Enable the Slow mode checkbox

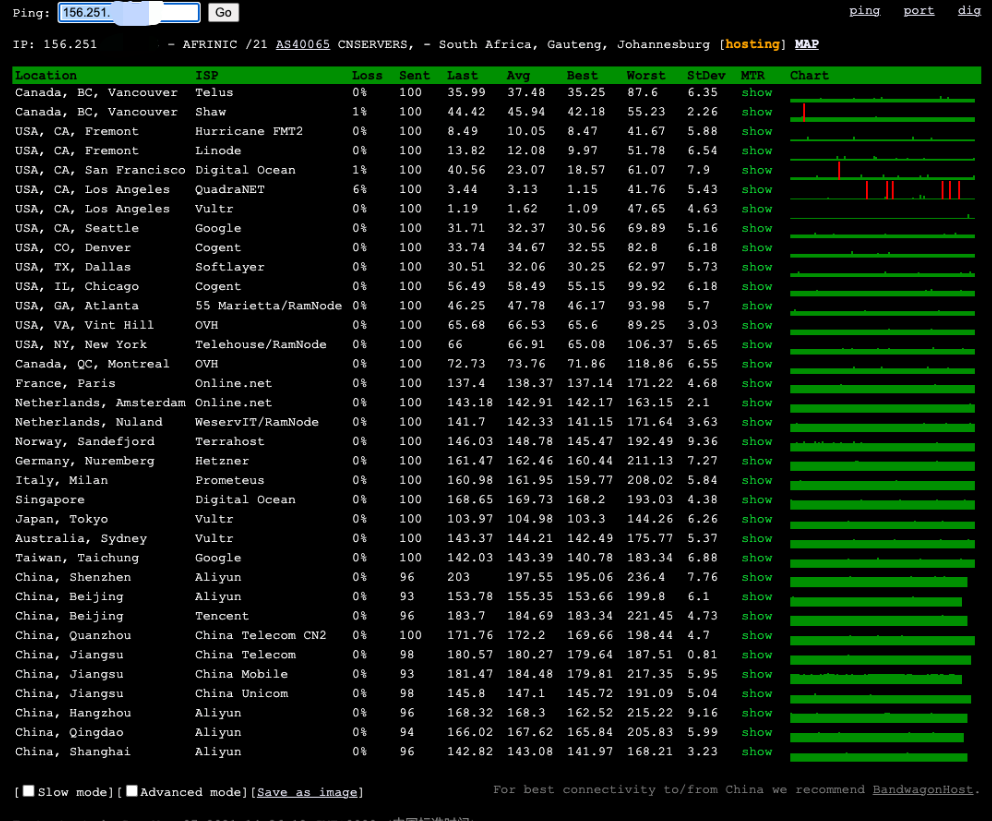28,791
